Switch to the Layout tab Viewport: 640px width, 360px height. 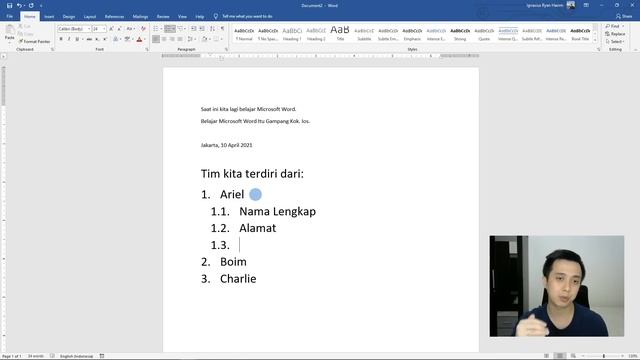tap(90, 17)
